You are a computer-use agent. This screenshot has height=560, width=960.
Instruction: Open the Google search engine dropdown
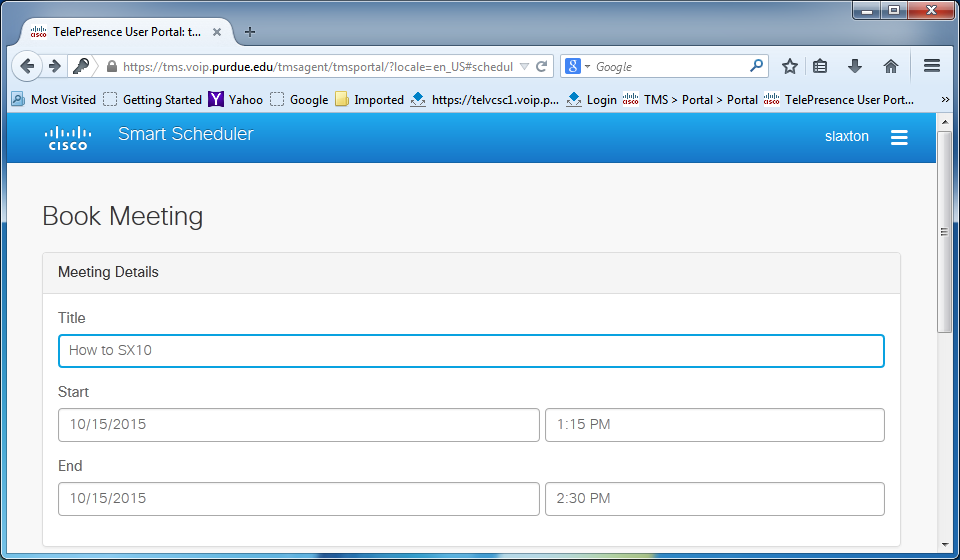578,66
